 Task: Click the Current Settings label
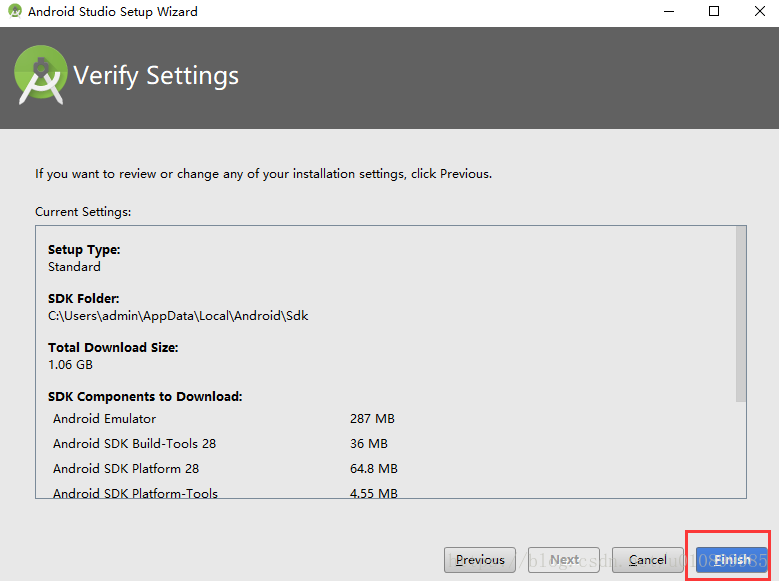click(x=83, y=212)
